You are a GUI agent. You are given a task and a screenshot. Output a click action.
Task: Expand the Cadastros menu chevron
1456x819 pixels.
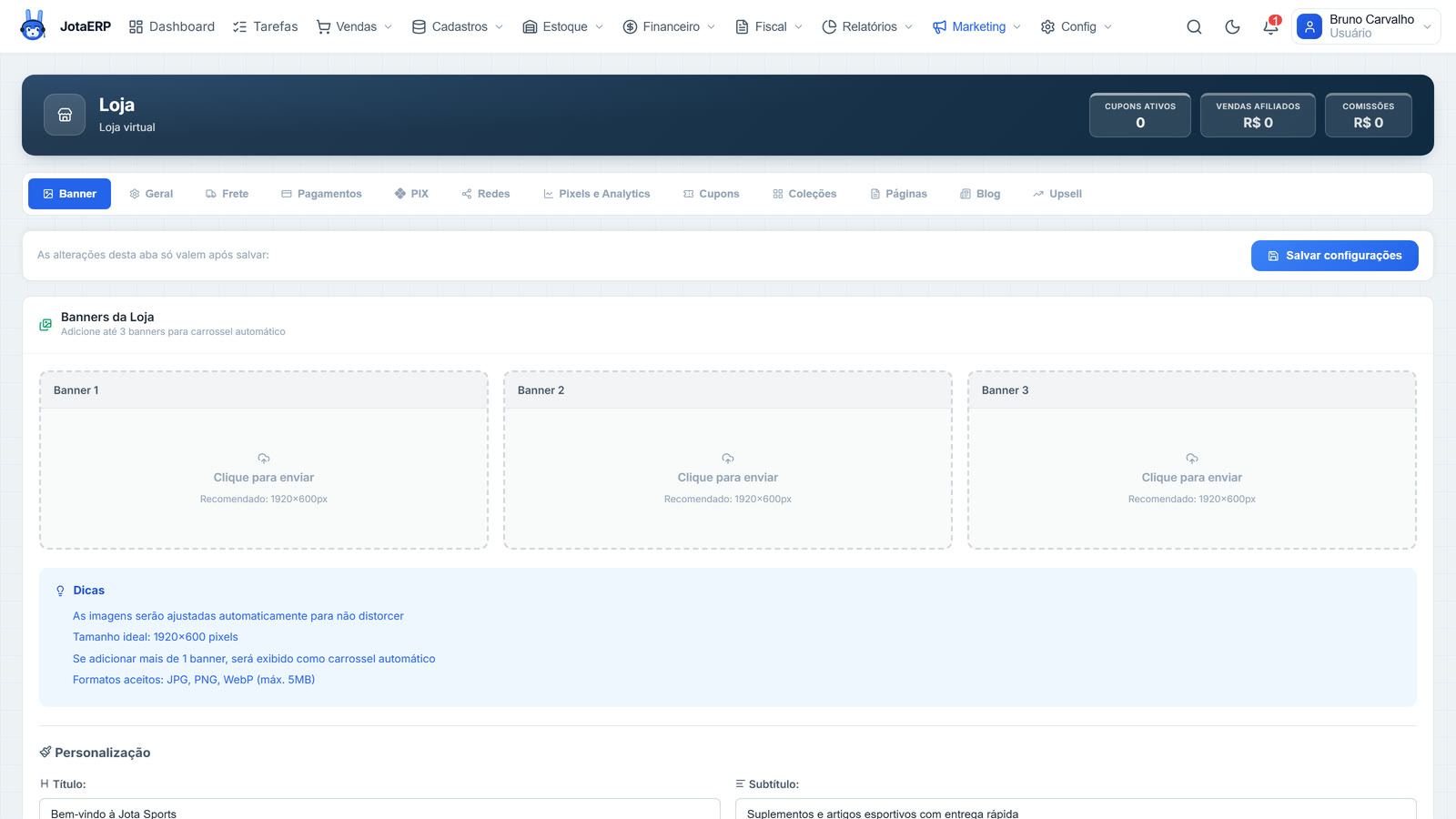coord(500,27)
